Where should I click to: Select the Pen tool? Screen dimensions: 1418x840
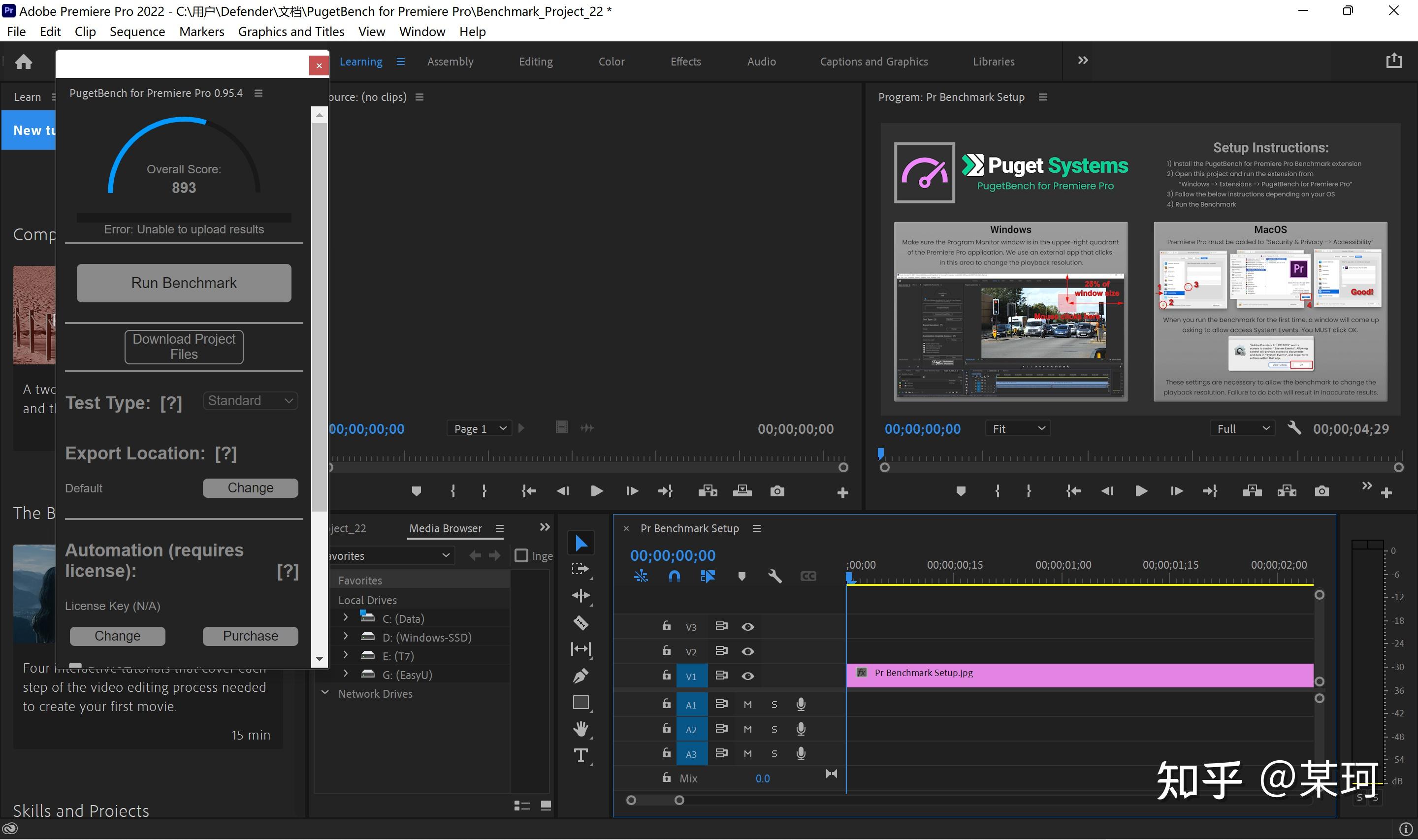pyautogui.click(x=580, y=675)
